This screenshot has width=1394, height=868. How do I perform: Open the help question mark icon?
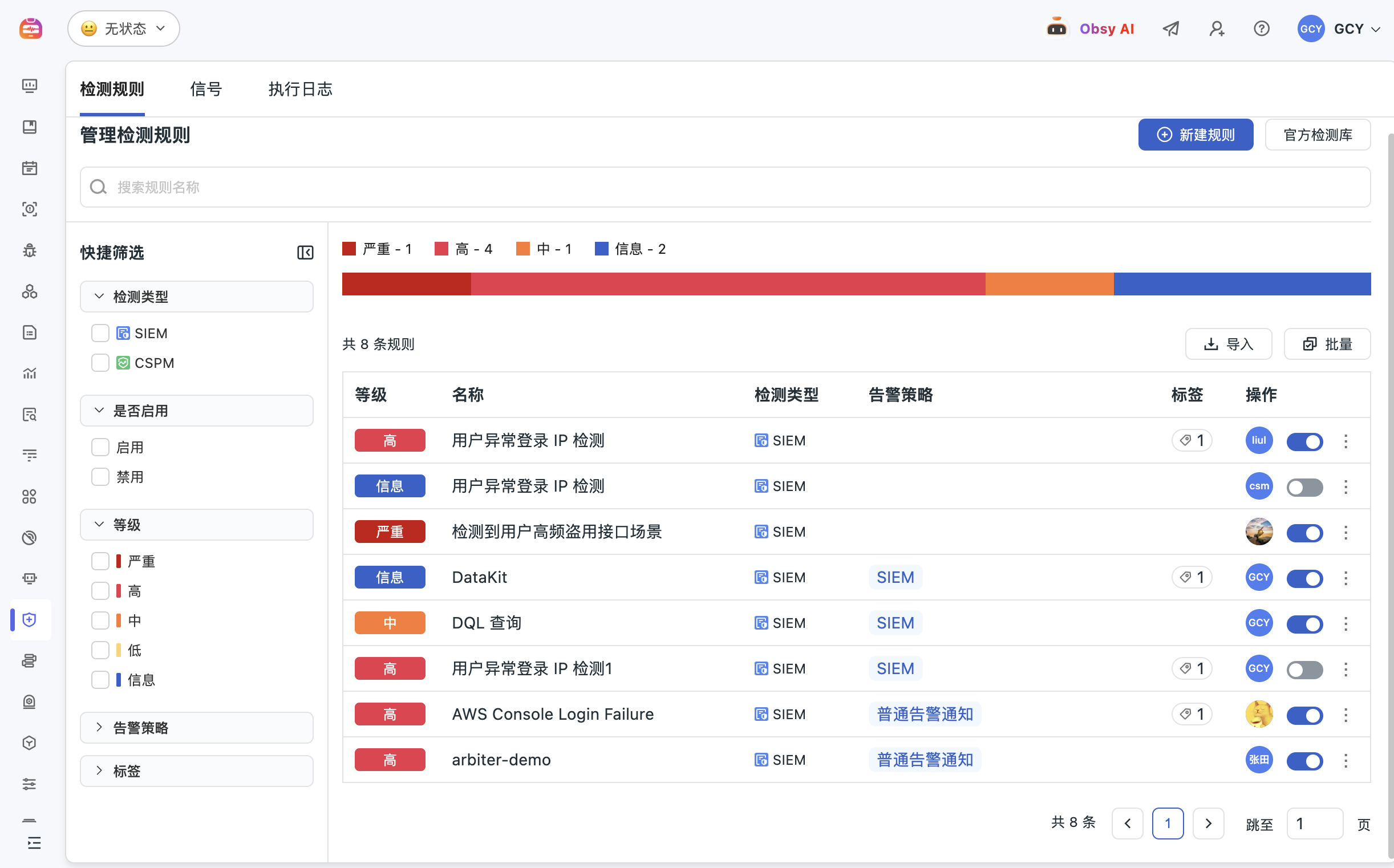click(1261, 28)
